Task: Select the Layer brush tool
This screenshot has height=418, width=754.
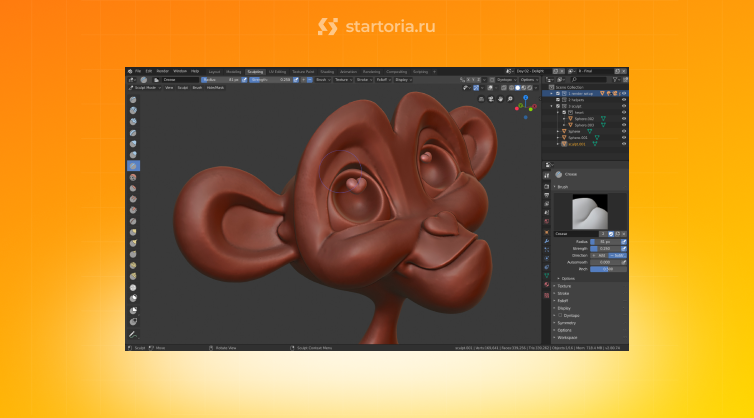Action: click(133, 133)
